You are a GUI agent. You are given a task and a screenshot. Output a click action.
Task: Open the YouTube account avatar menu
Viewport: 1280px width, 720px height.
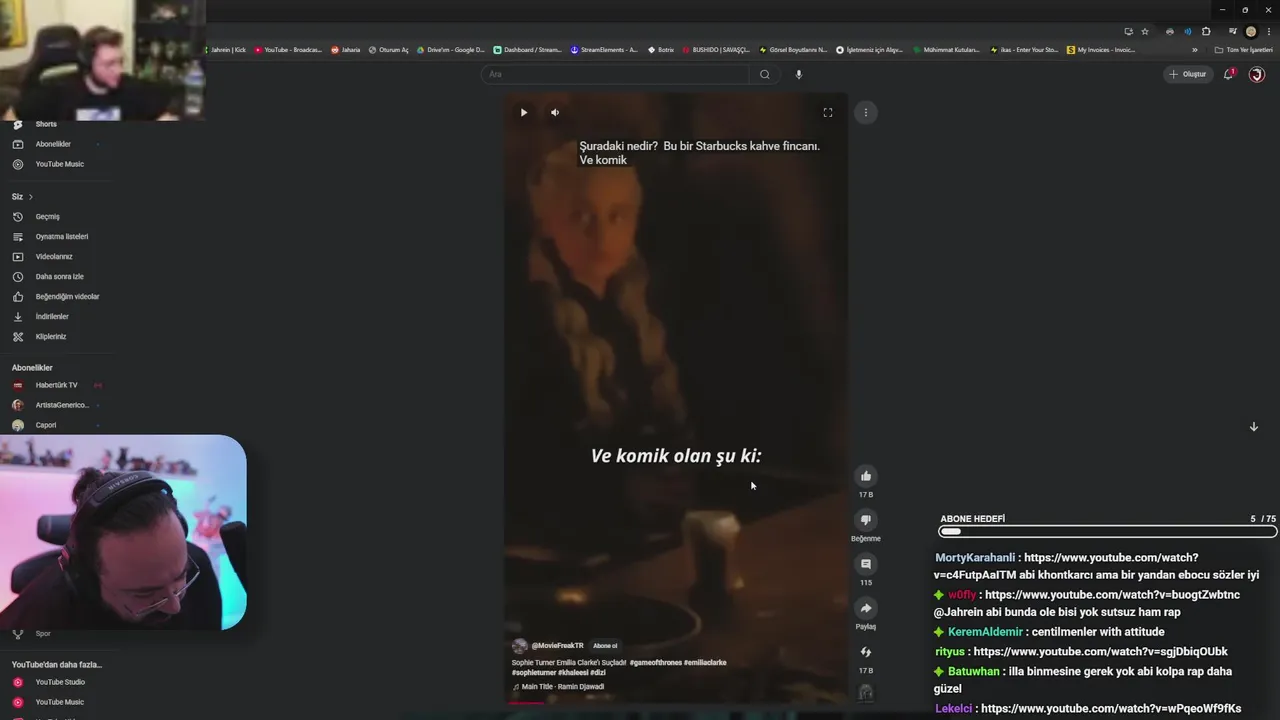1257,74
